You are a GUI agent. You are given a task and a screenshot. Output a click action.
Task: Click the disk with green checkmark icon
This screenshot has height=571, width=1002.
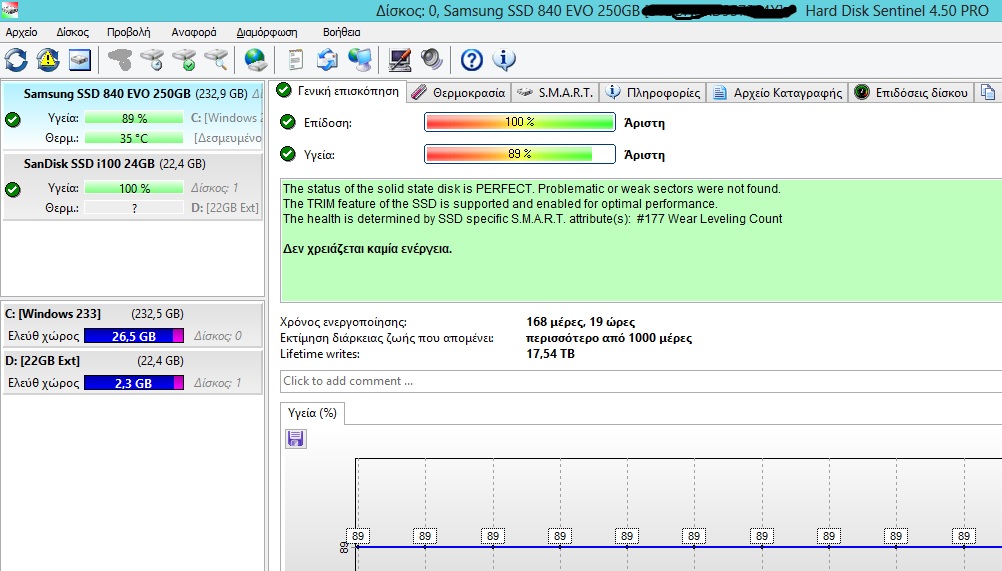click(184, 60)
